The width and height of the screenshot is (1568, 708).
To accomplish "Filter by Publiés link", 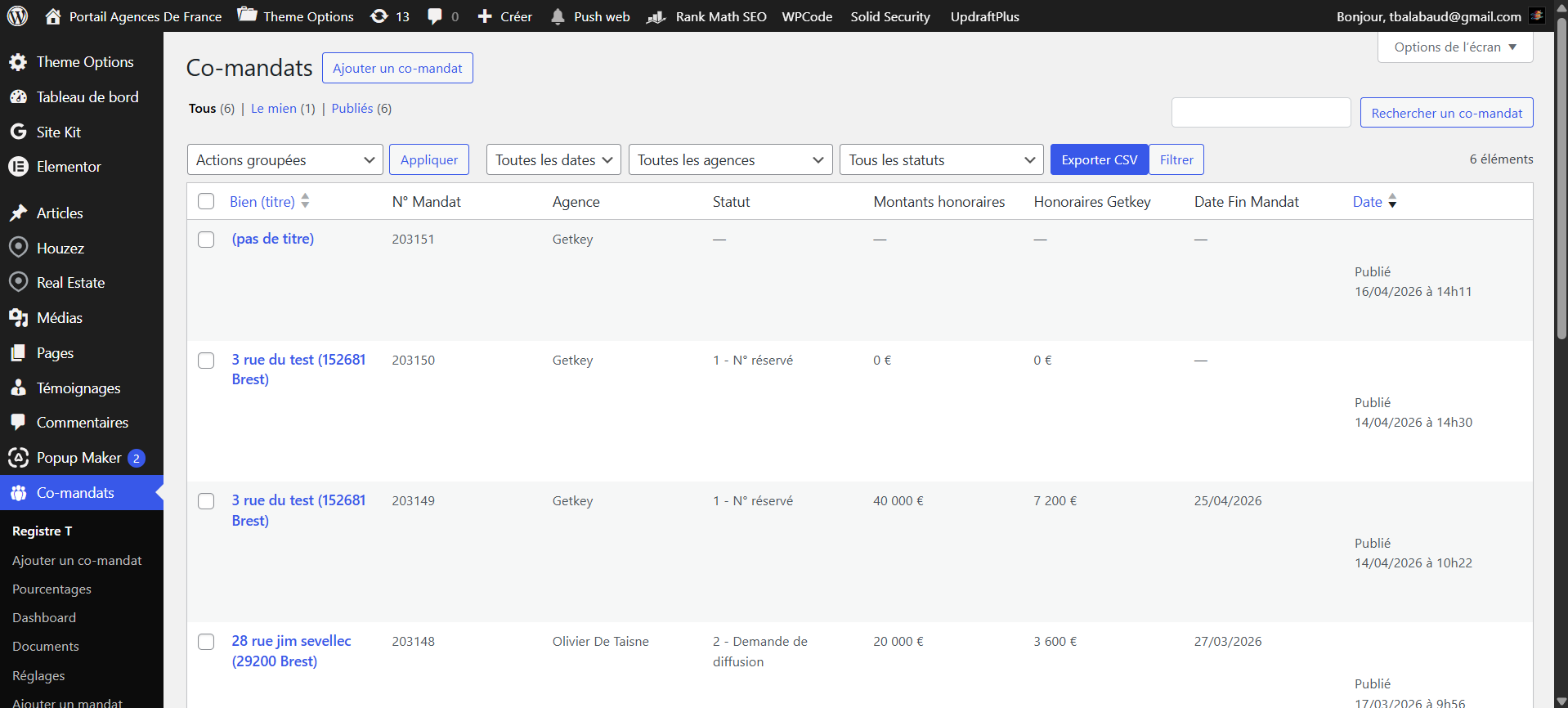I will click(352, 109).
